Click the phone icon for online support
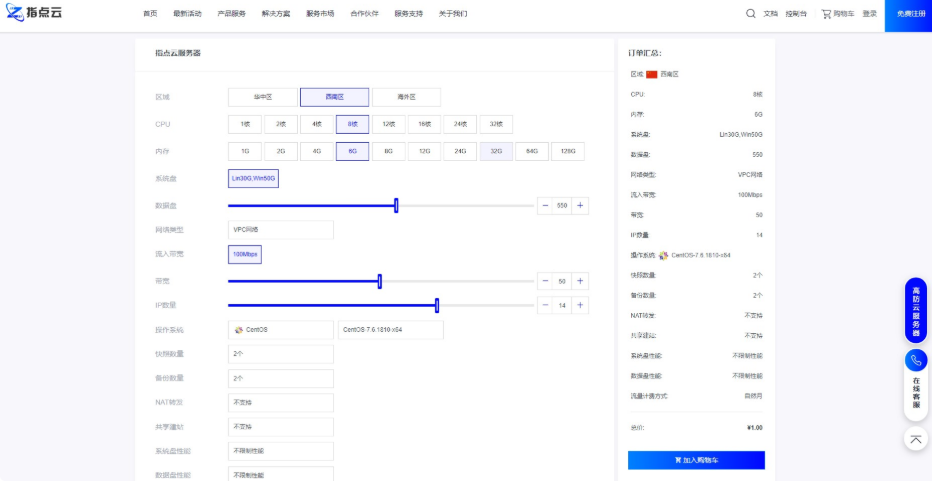Image resolution: width=932 pixels, height=481 pixels. tap(916, 360)
